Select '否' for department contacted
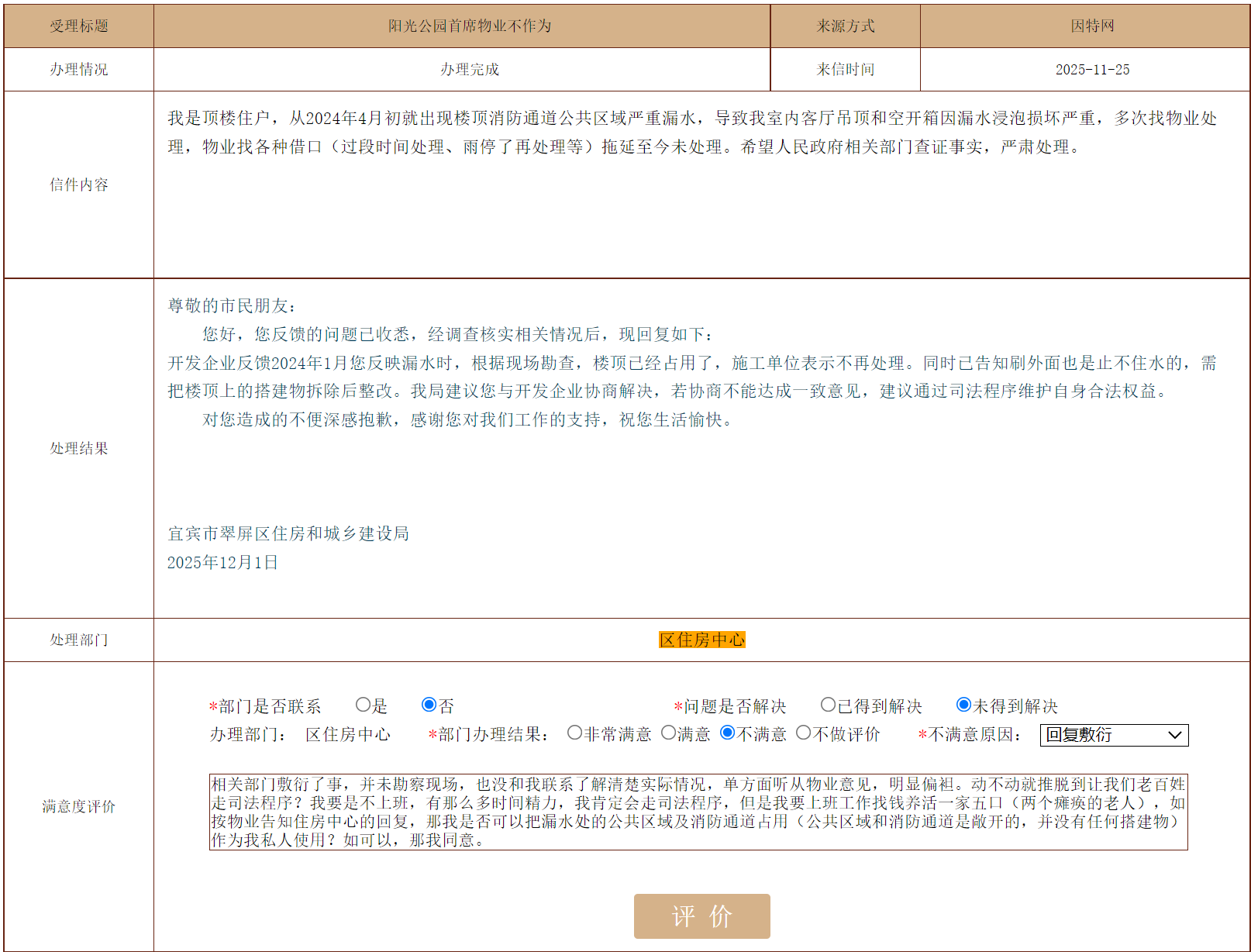The width and height of the screenshot is (1251, 952). [429, 705]
